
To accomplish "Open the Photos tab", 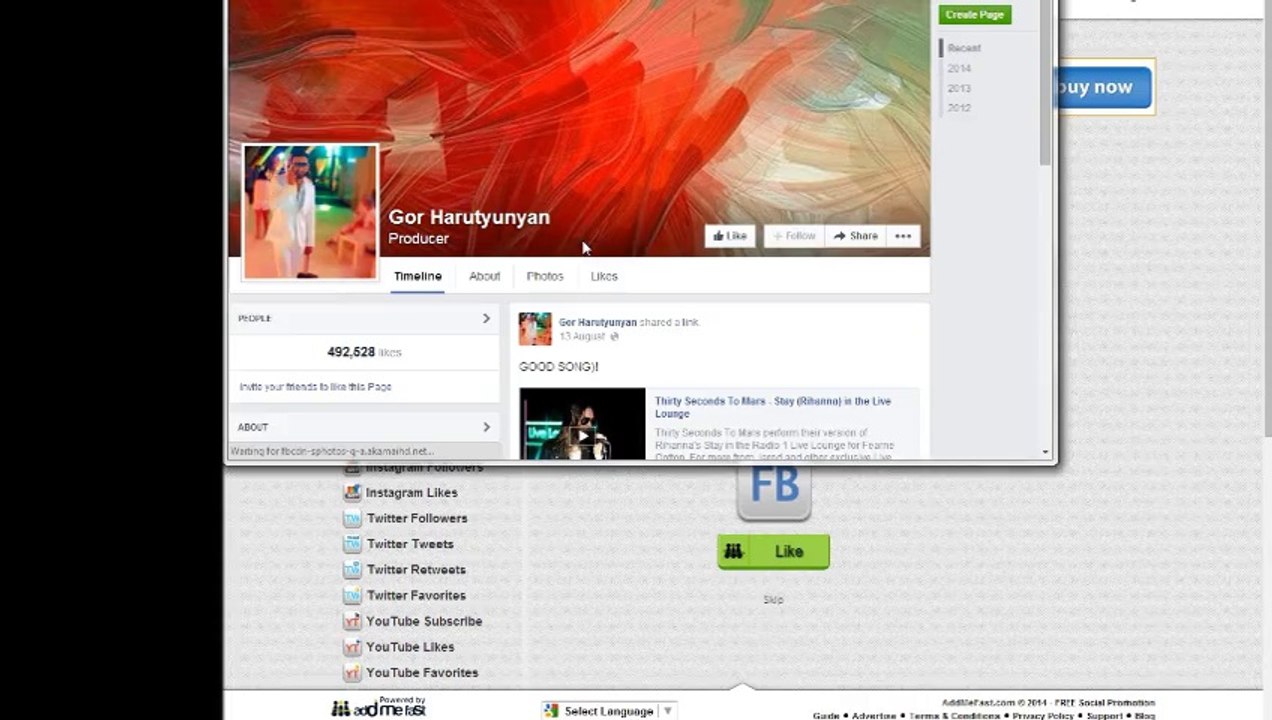I will [545, 276].
